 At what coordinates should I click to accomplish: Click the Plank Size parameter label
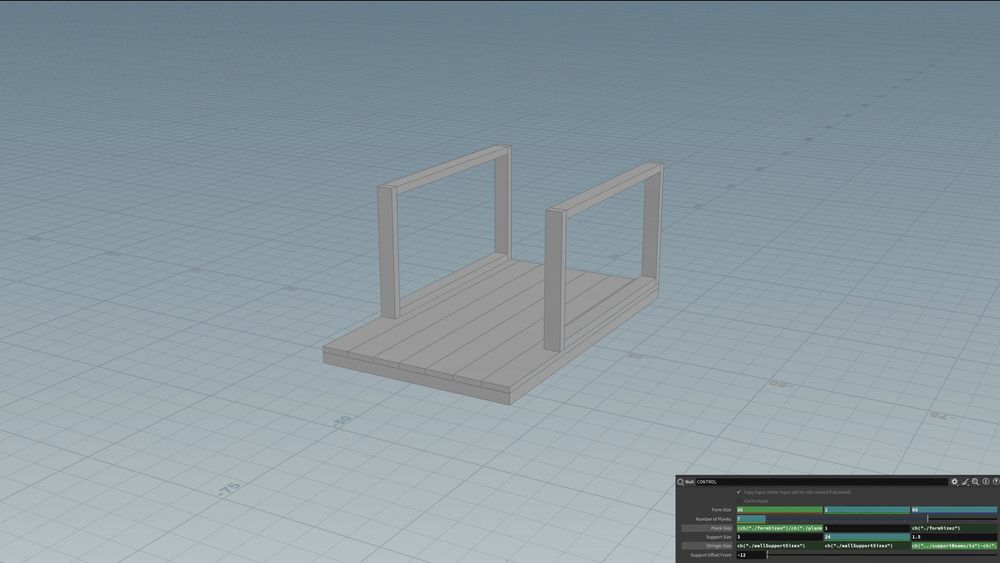721,528
